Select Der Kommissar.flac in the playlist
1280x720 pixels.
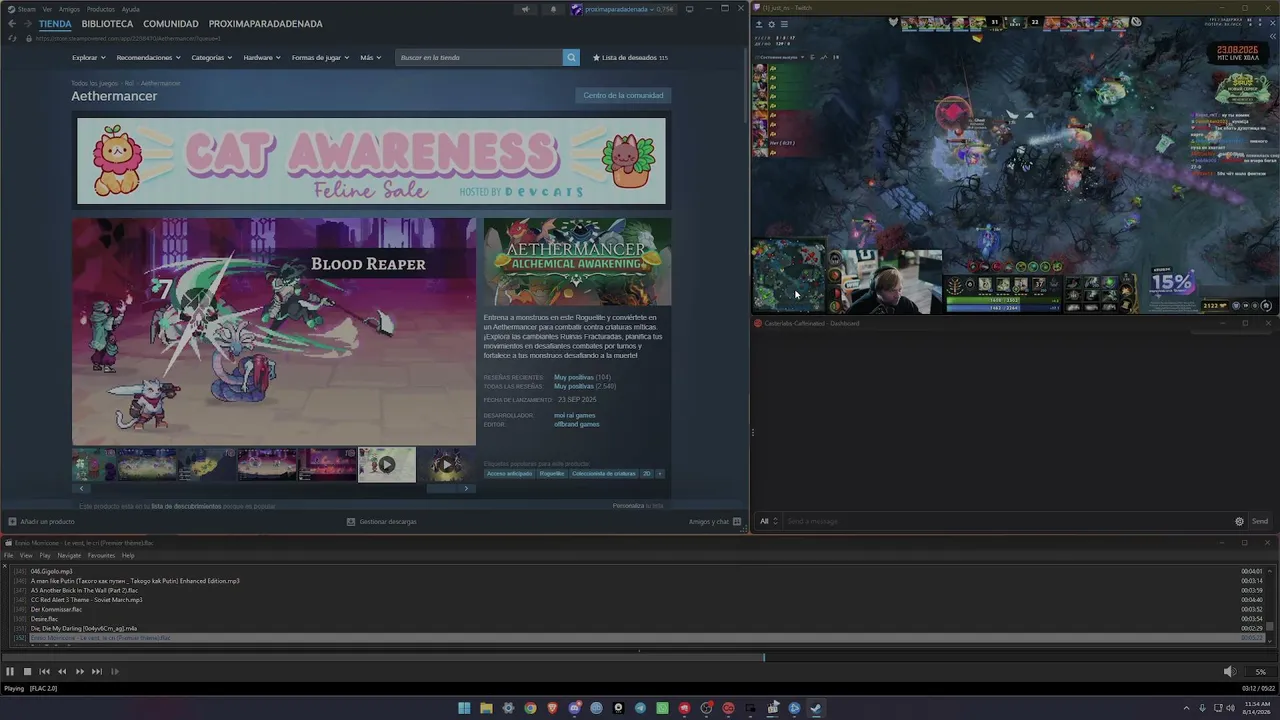tap(56, 609)
